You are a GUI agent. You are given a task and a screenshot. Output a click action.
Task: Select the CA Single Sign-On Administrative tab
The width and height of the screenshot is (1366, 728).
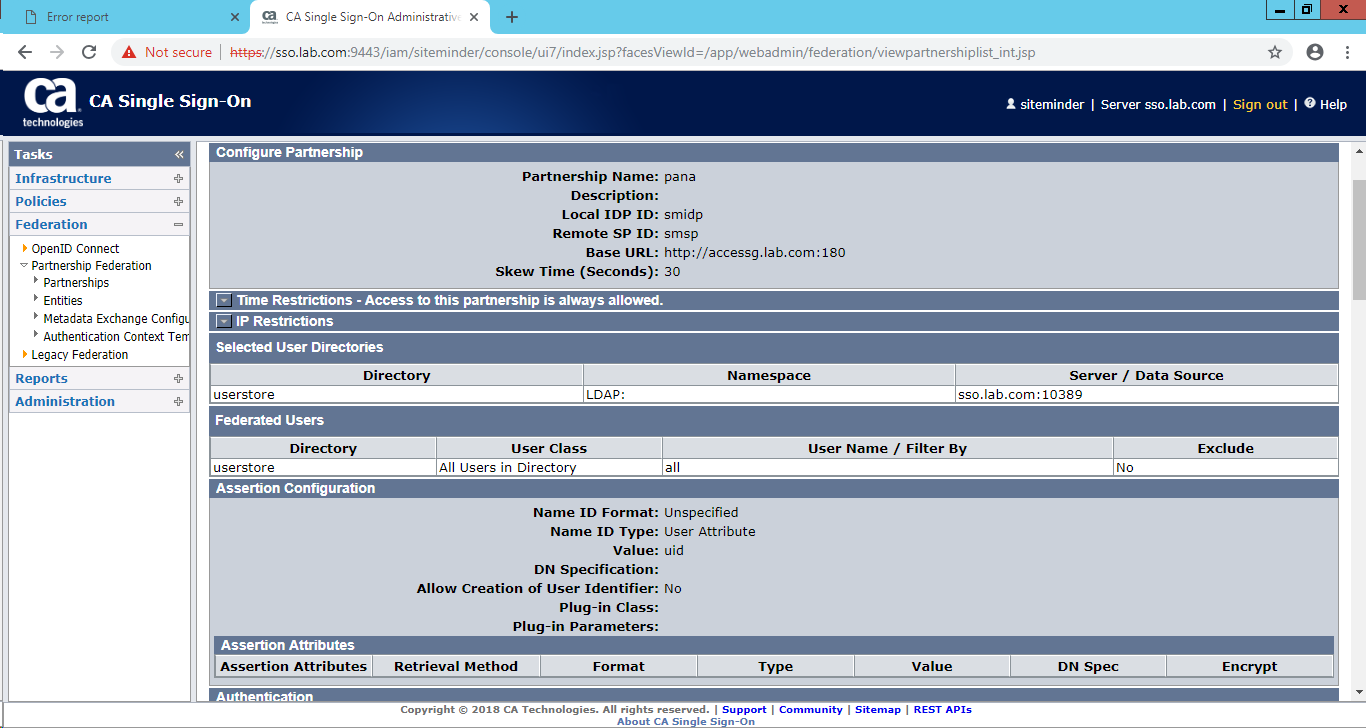(370, 17)
